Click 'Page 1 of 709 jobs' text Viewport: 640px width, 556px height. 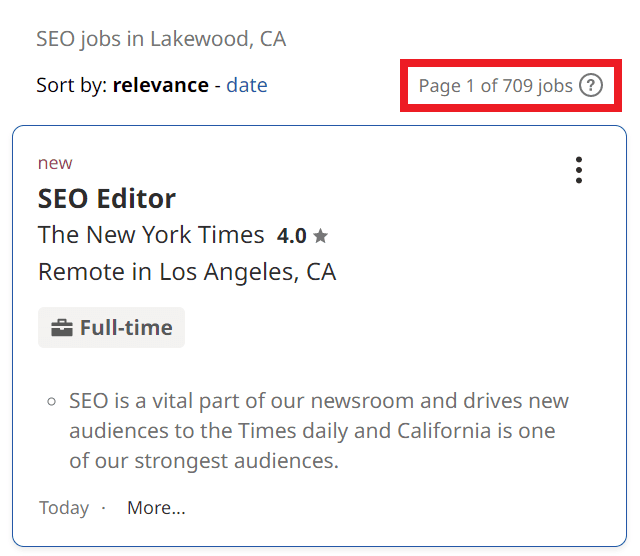point(496,86)
